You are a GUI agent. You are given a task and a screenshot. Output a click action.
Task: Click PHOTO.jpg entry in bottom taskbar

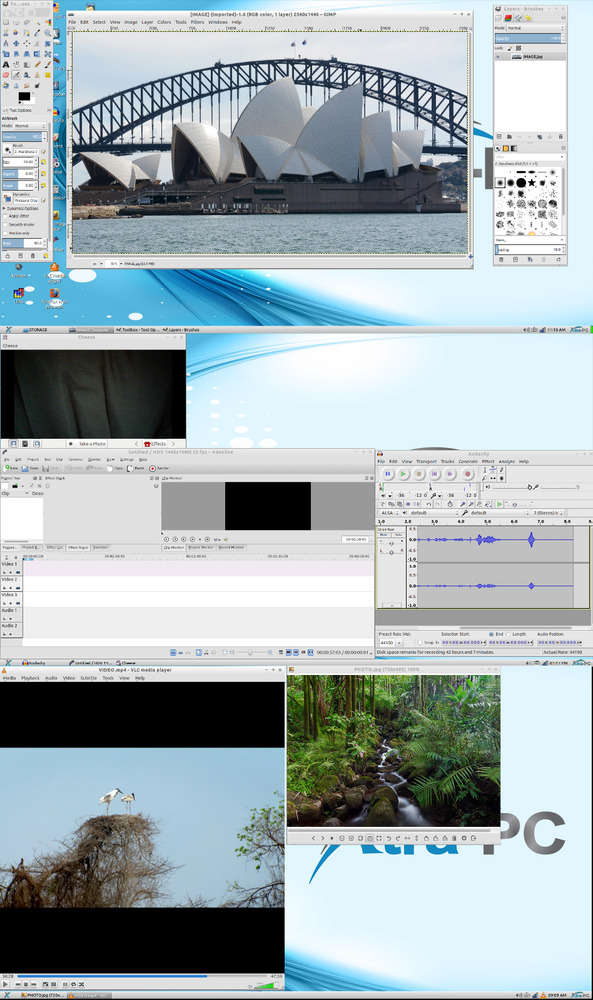pos(41,995)
